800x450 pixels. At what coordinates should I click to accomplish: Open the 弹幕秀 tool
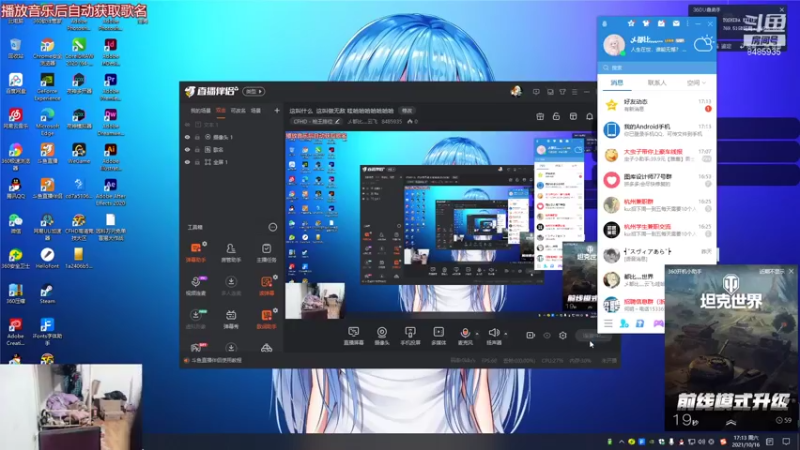pos(231,319)
